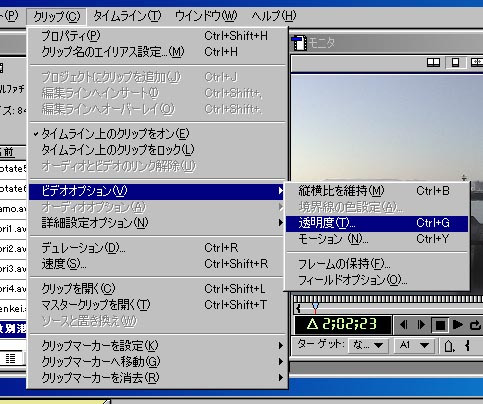Image resolution: width=483 pixels, height=404 pixels.
Task: Toggle タイムライン上のクリップをオン checked item
Action: point(157,134)
